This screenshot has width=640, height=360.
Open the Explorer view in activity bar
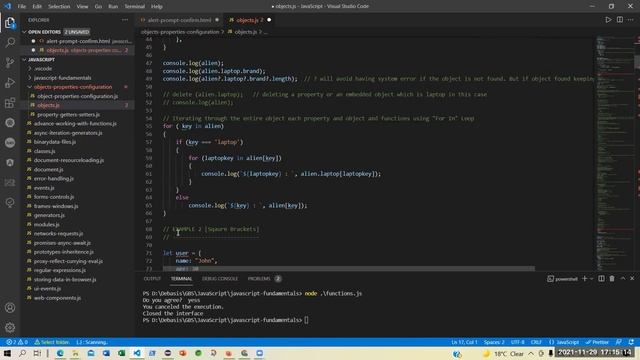[10, 22]
